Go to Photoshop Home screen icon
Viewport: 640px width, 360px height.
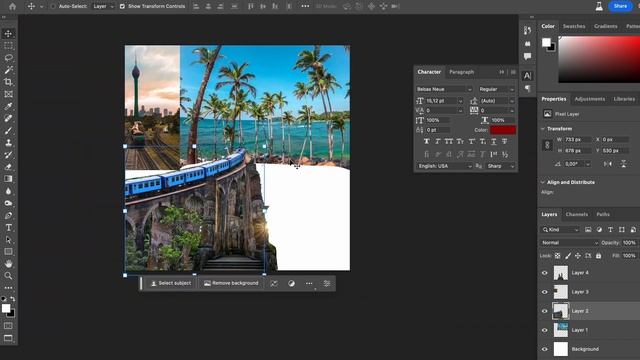point(12,6)
